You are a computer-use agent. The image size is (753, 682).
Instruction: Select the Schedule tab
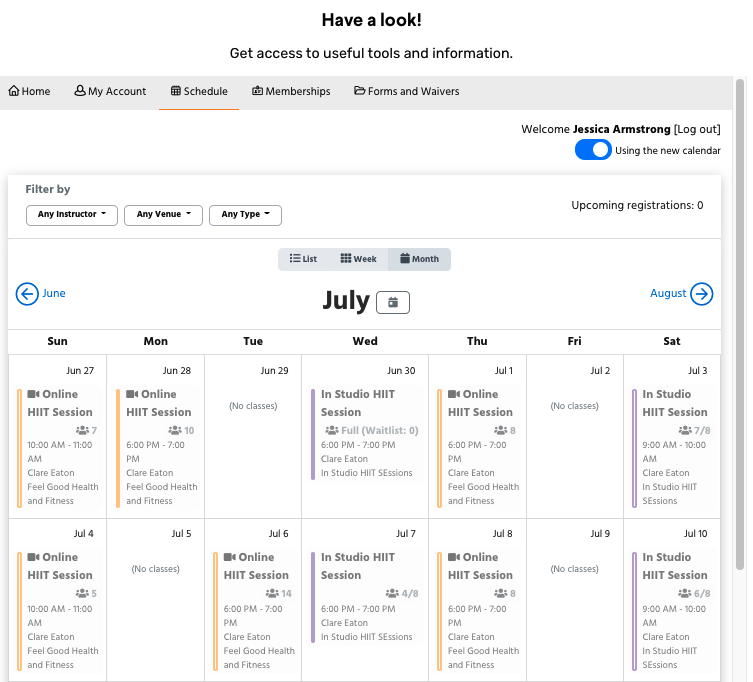(199, 91)
